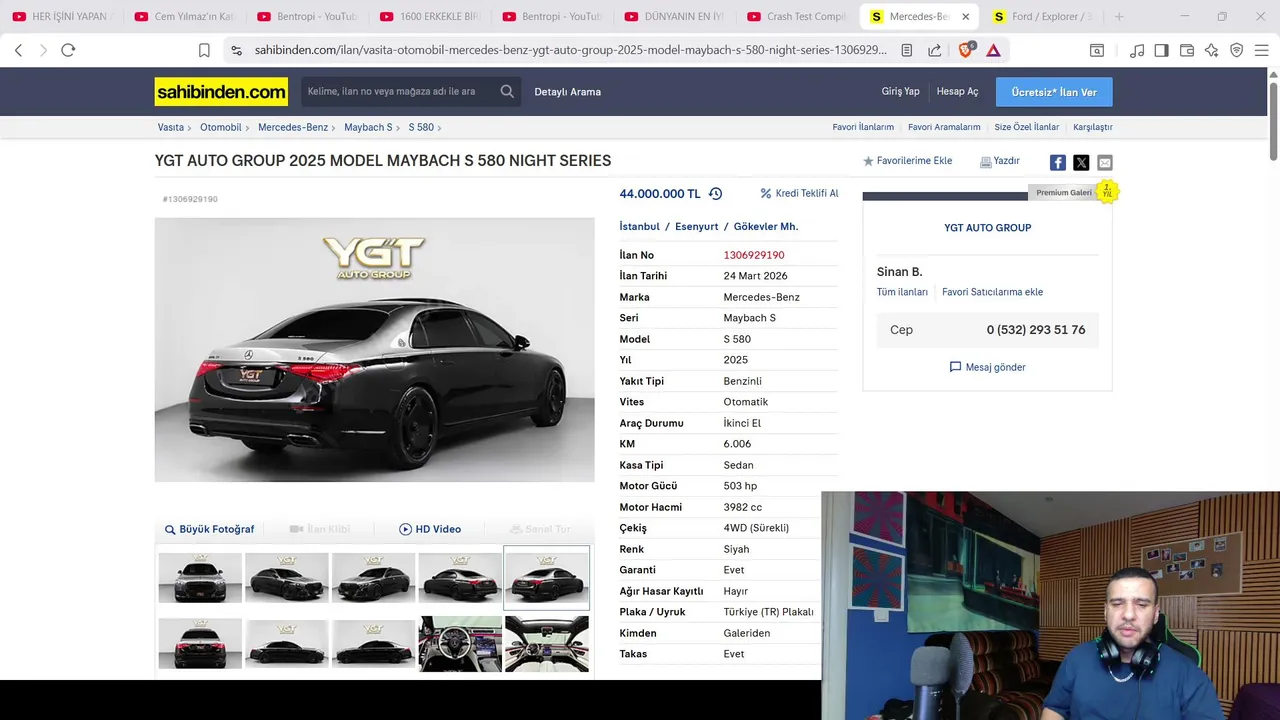The height and width of the screenshot is (720, 1280).
Task: Click the Gökevler Mh. location link
Action: (x=766, y=227)
